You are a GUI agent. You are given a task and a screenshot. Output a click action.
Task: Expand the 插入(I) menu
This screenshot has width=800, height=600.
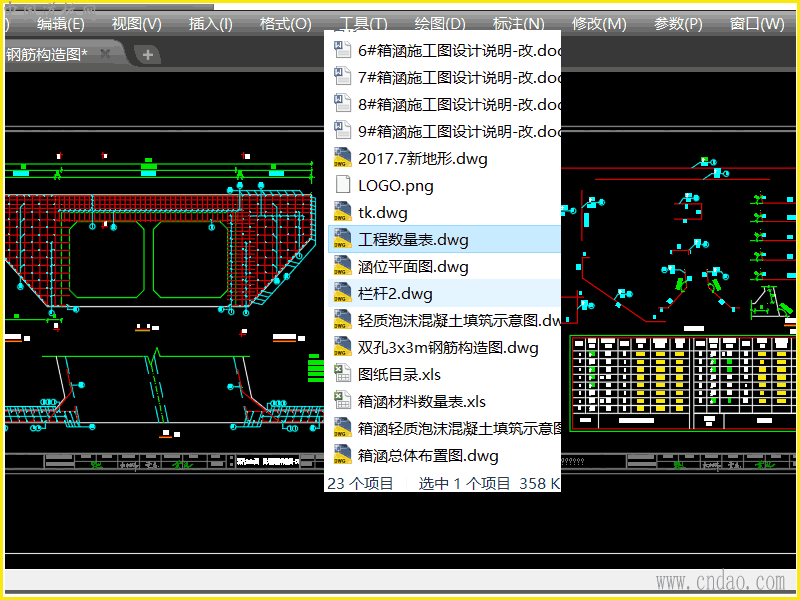210,24
